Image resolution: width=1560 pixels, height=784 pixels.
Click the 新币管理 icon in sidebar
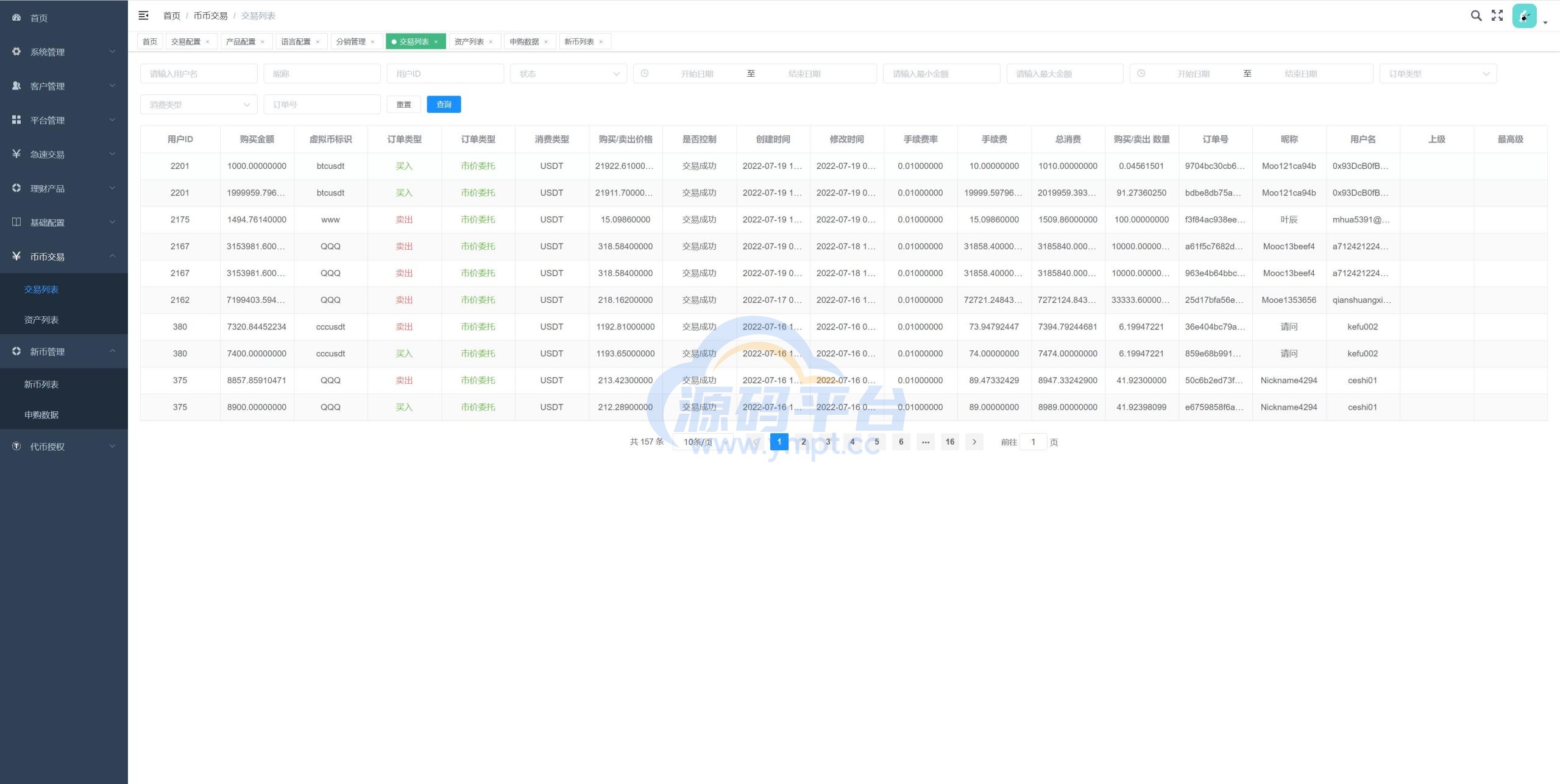(x=16, y=351)
